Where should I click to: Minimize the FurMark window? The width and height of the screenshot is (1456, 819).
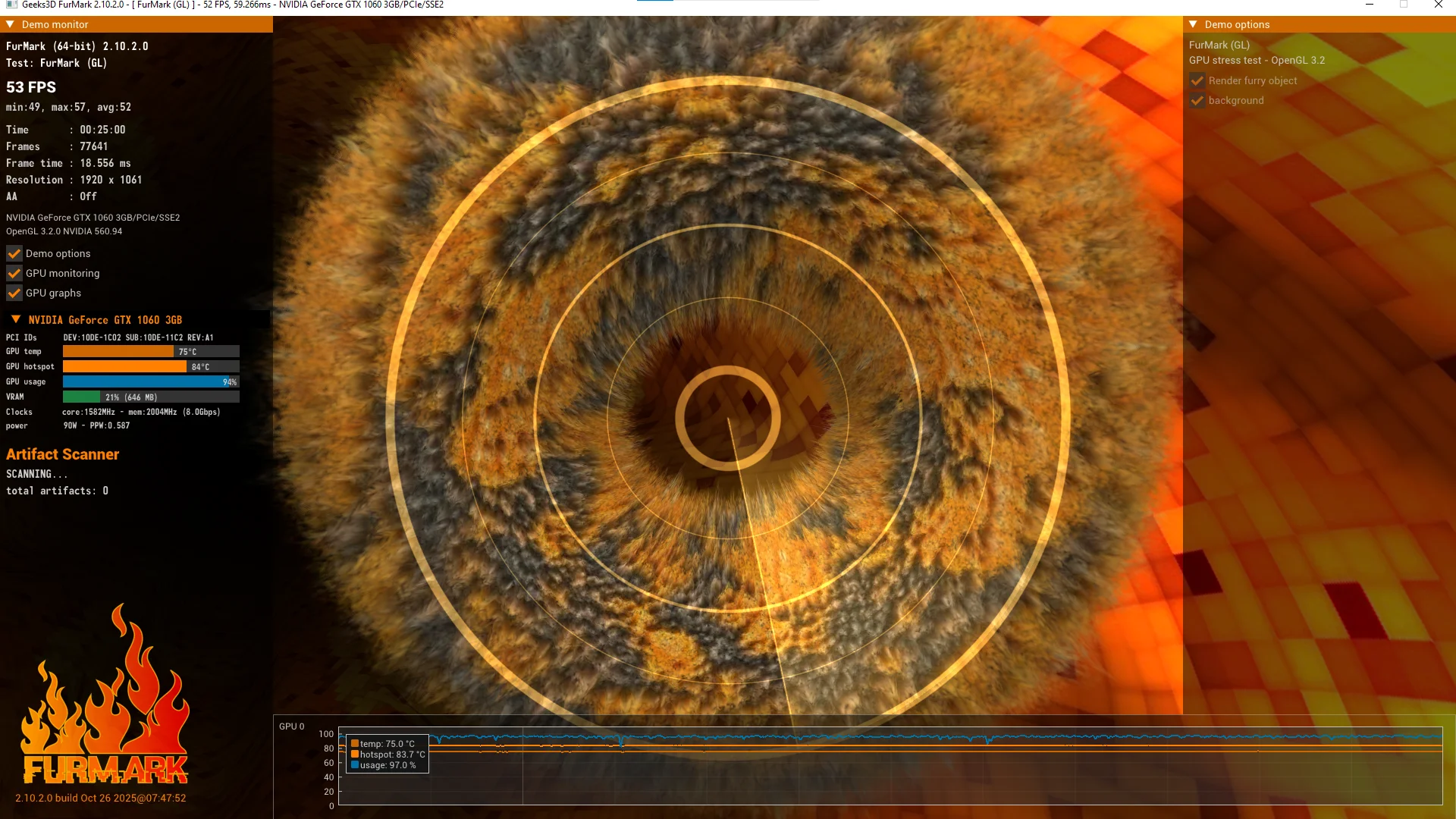(x=1370, y=5)
